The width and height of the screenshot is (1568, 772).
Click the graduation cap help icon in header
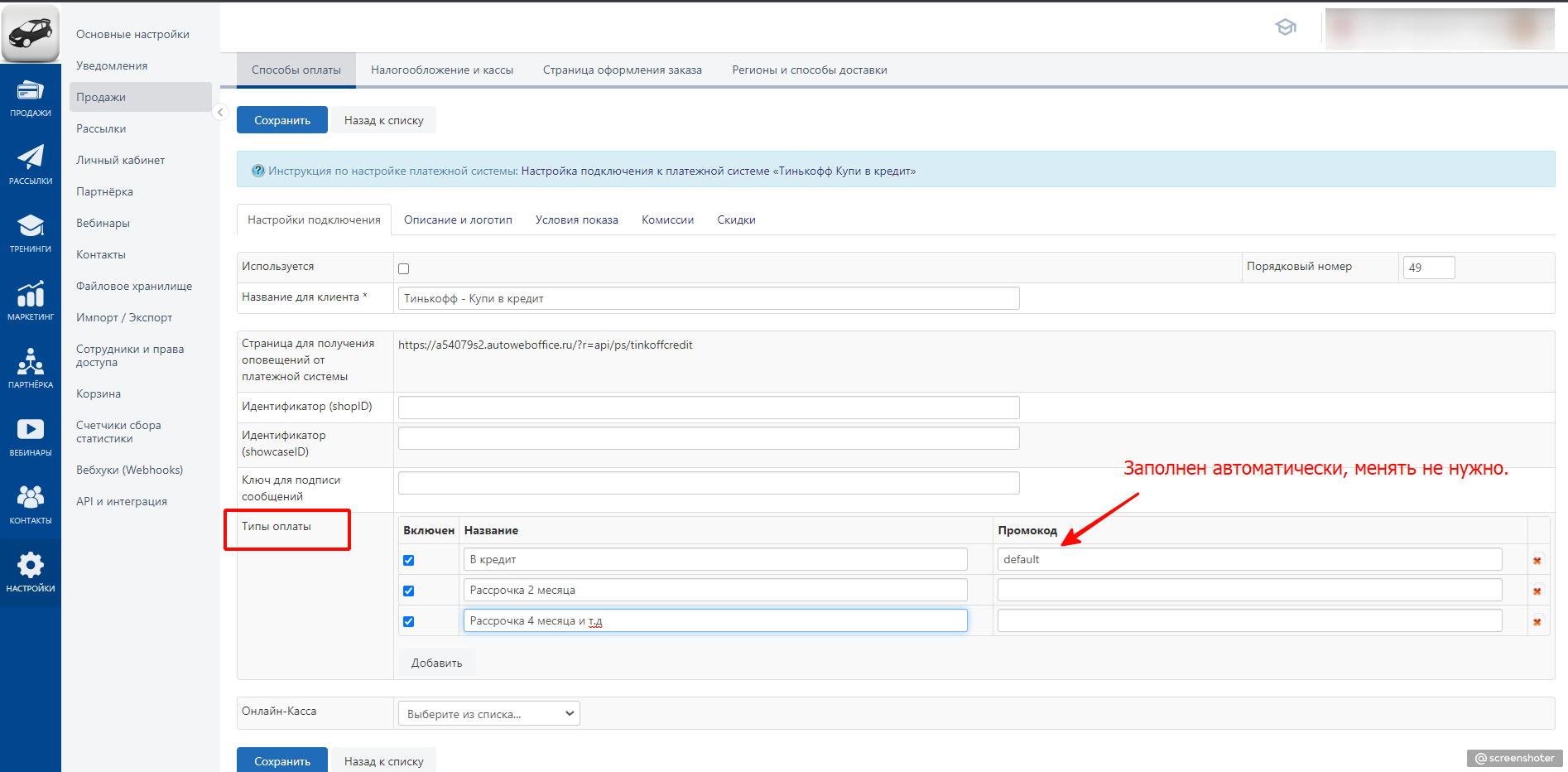(1285, 27)
